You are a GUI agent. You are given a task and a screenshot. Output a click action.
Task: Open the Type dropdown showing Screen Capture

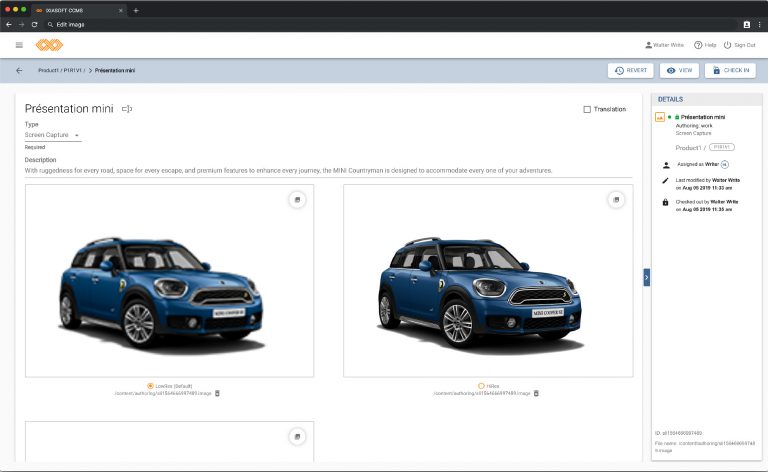coord(53,135)
